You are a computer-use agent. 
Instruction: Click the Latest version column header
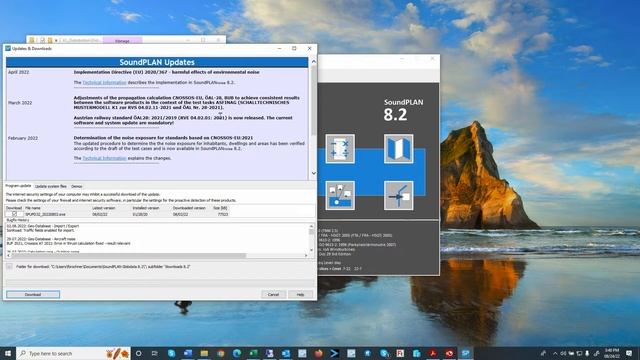[104, 208]
